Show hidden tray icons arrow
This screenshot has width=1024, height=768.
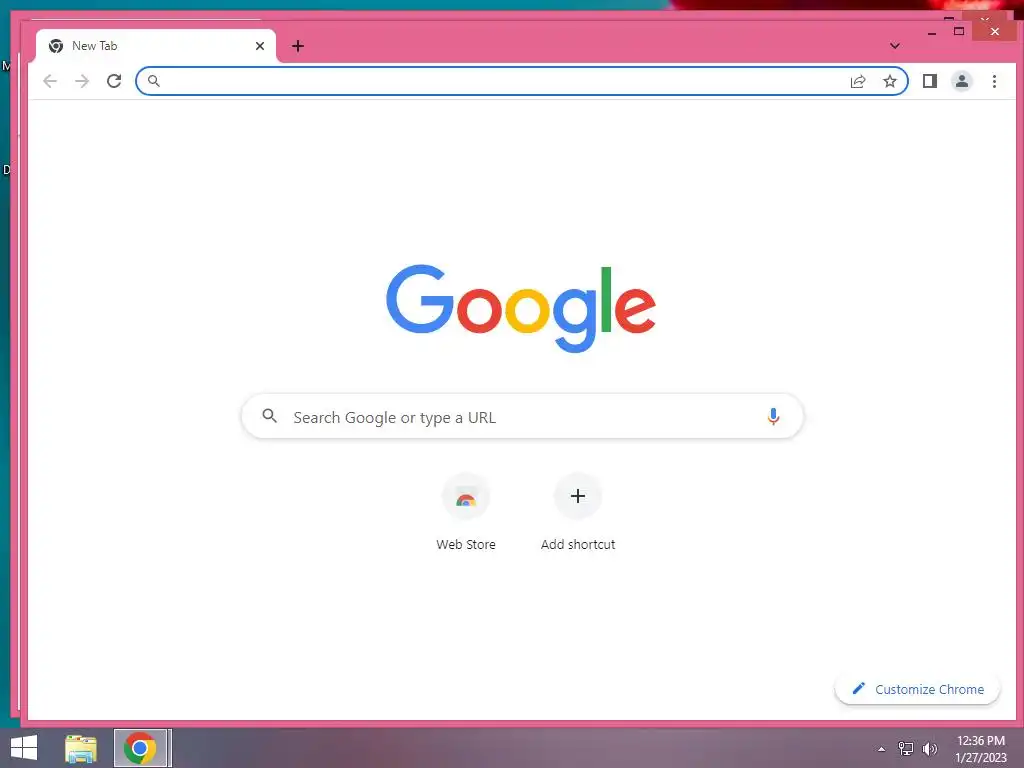pos(882,749)
